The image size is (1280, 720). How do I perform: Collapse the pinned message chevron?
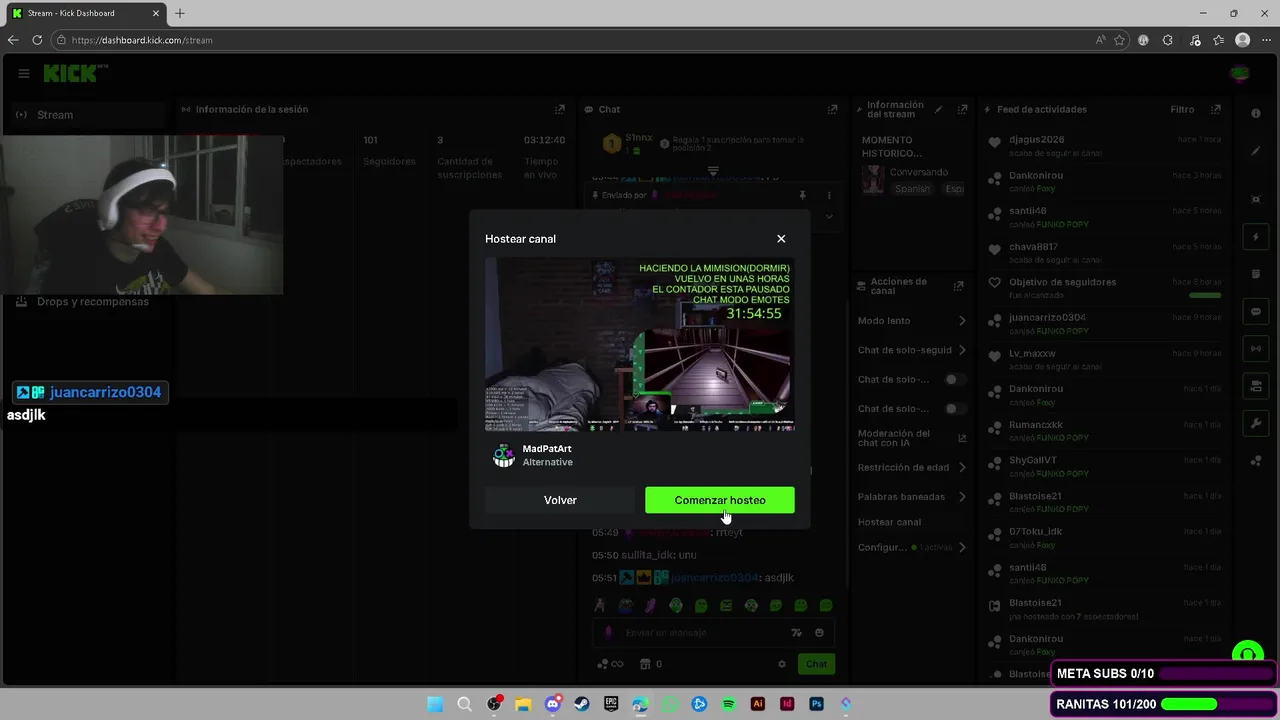(829, 216)
